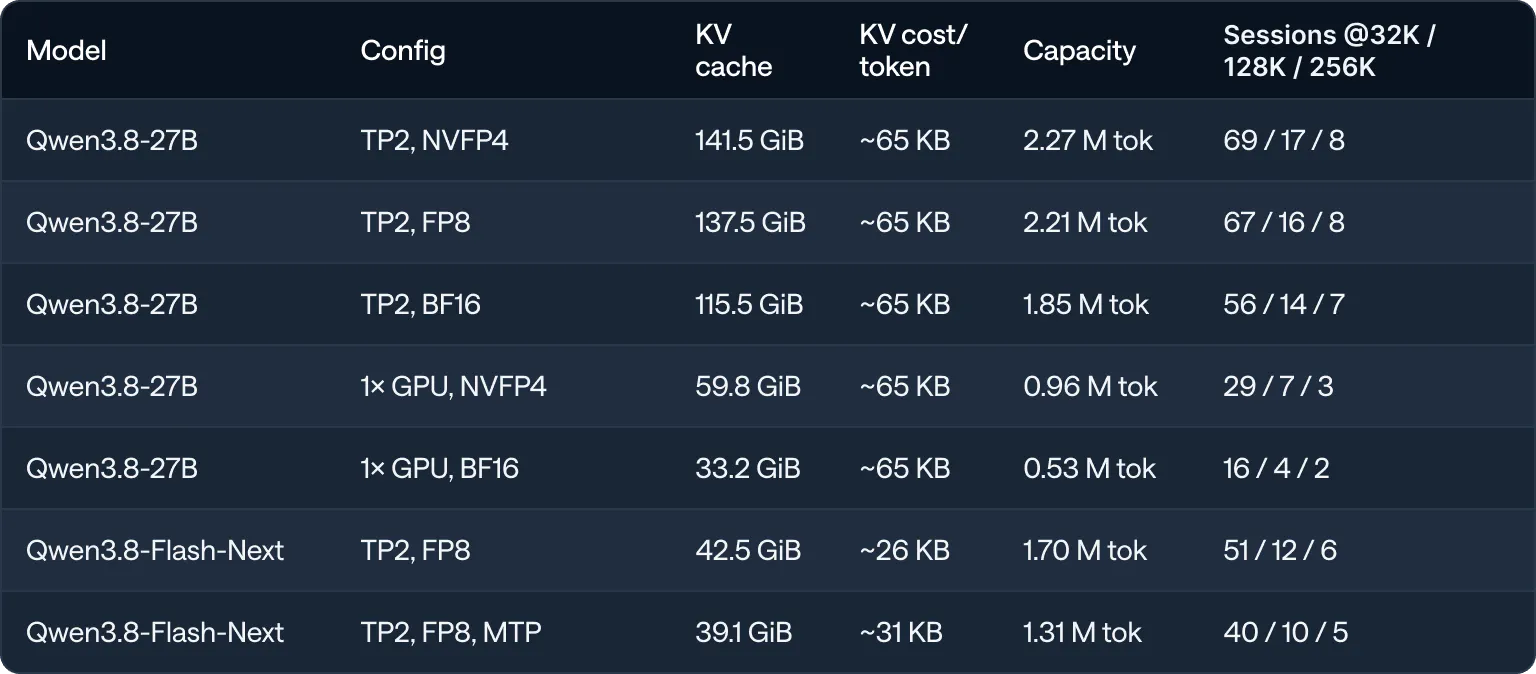
Task: Click the 69 / 17 / 8 sessions cell
Action: pos(1284,140)
